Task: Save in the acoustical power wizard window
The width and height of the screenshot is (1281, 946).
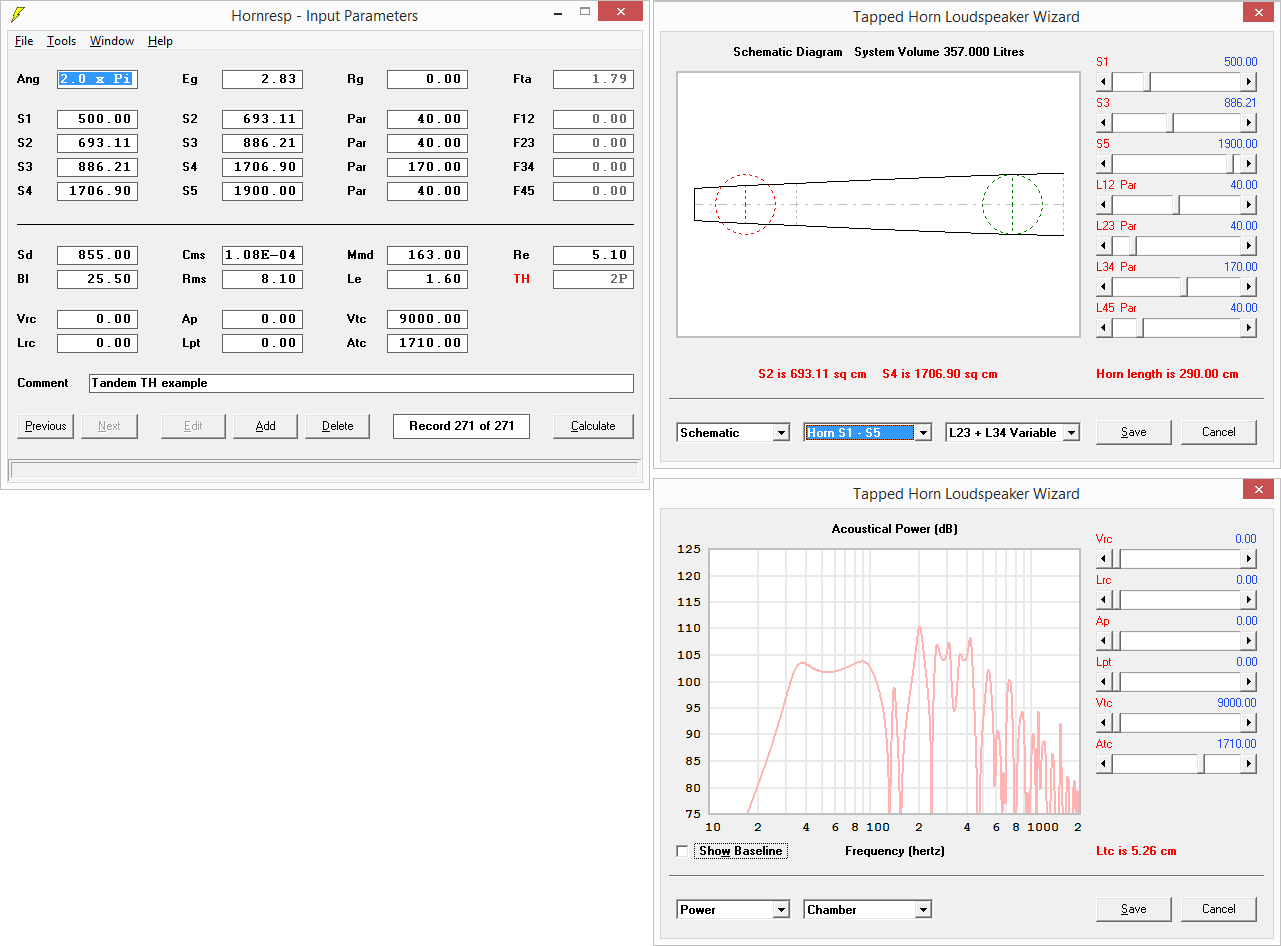Action: (x=1134, y=909)
